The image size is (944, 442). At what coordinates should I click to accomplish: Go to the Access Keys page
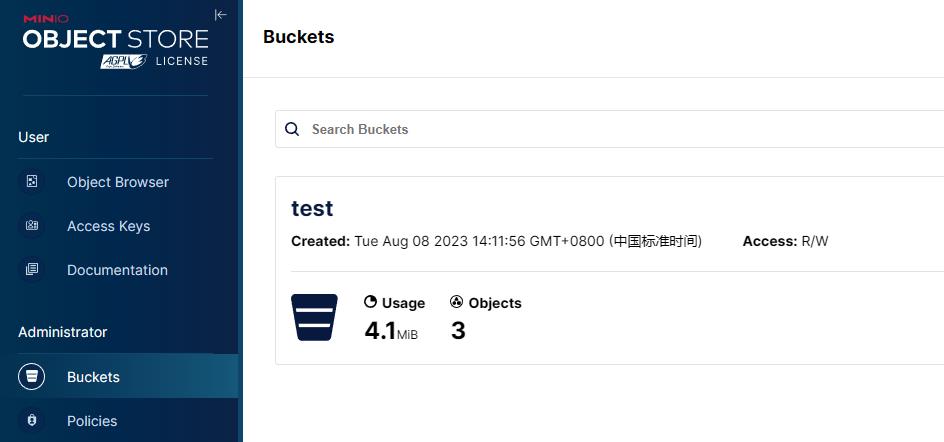tap(108, 226)
